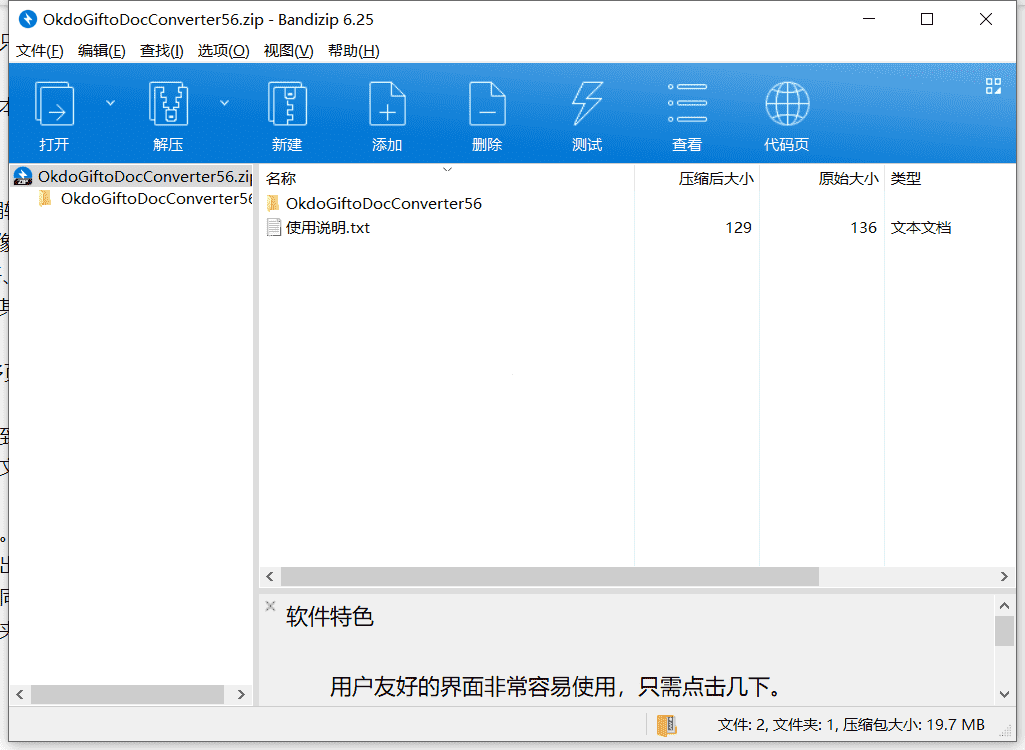Select OkdoGiftoDocConverter56 folder in file list
Image resolution: width=1025 pixels, height=750 pixels.
tap(383, 203)
